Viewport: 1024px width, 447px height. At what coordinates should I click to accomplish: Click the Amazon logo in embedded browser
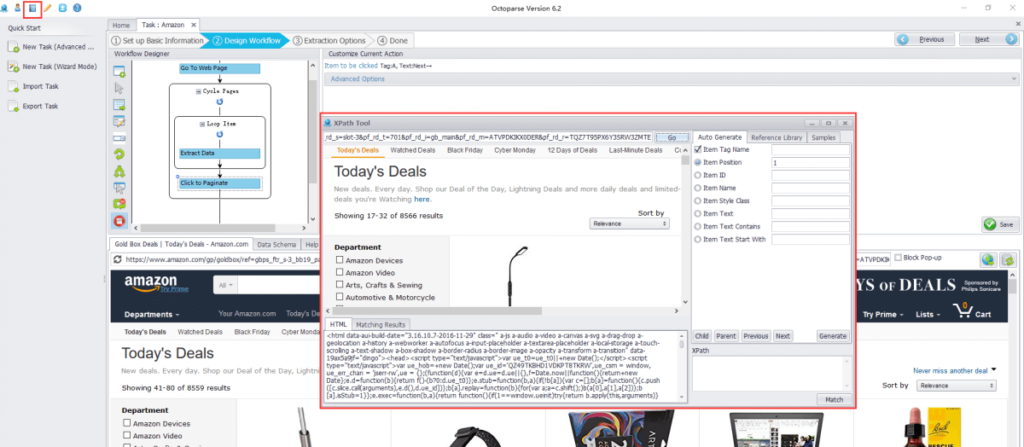click(x=151, y=284)
